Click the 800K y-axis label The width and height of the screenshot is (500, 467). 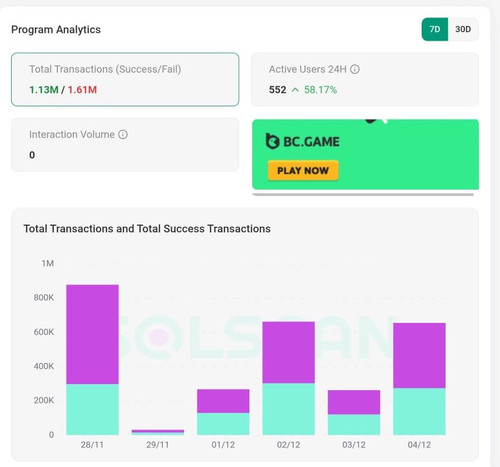click(44, 297)
